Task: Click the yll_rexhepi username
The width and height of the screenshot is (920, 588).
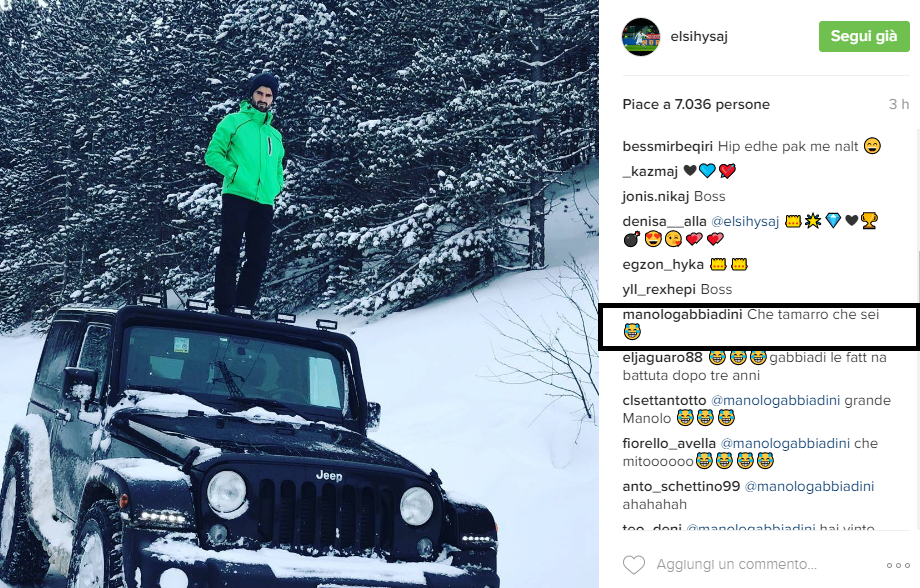Action: pyautogui.click(x=659, y=289)
